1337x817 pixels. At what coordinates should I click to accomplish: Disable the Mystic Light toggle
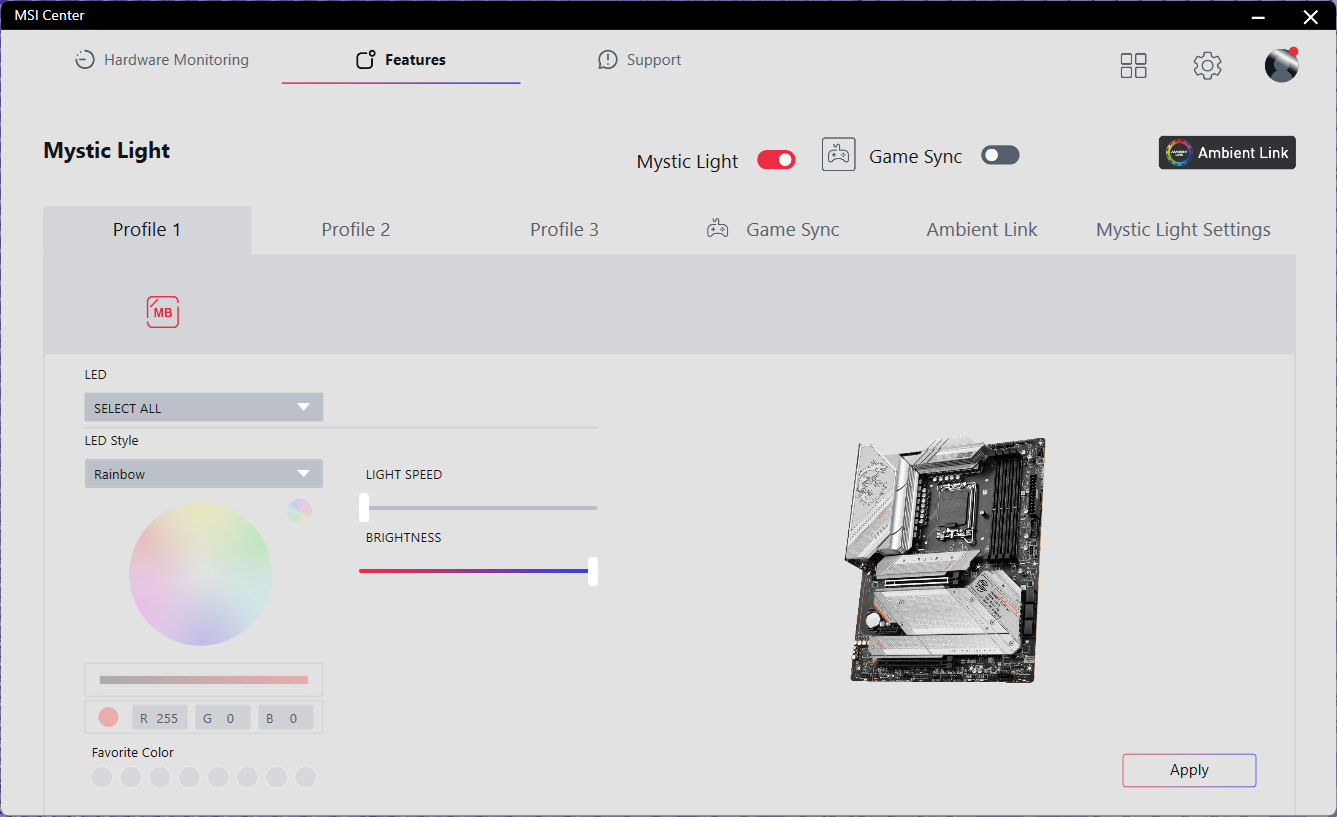(775, 158)
